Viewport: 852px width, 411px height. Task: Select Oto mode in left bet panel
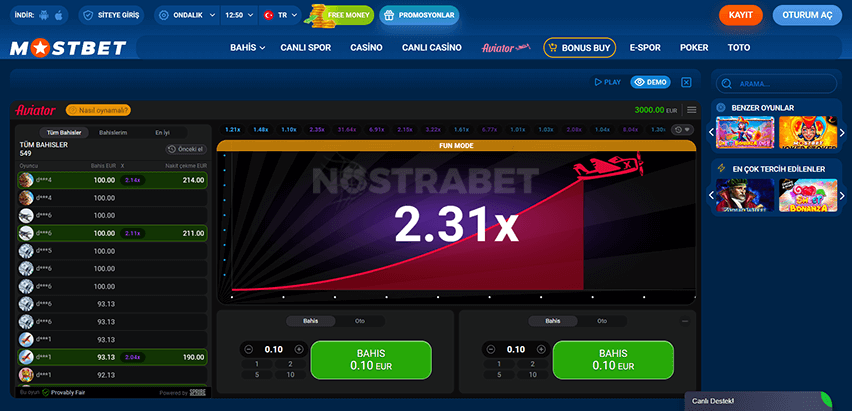pyautogui.click(x=360, y=321)
